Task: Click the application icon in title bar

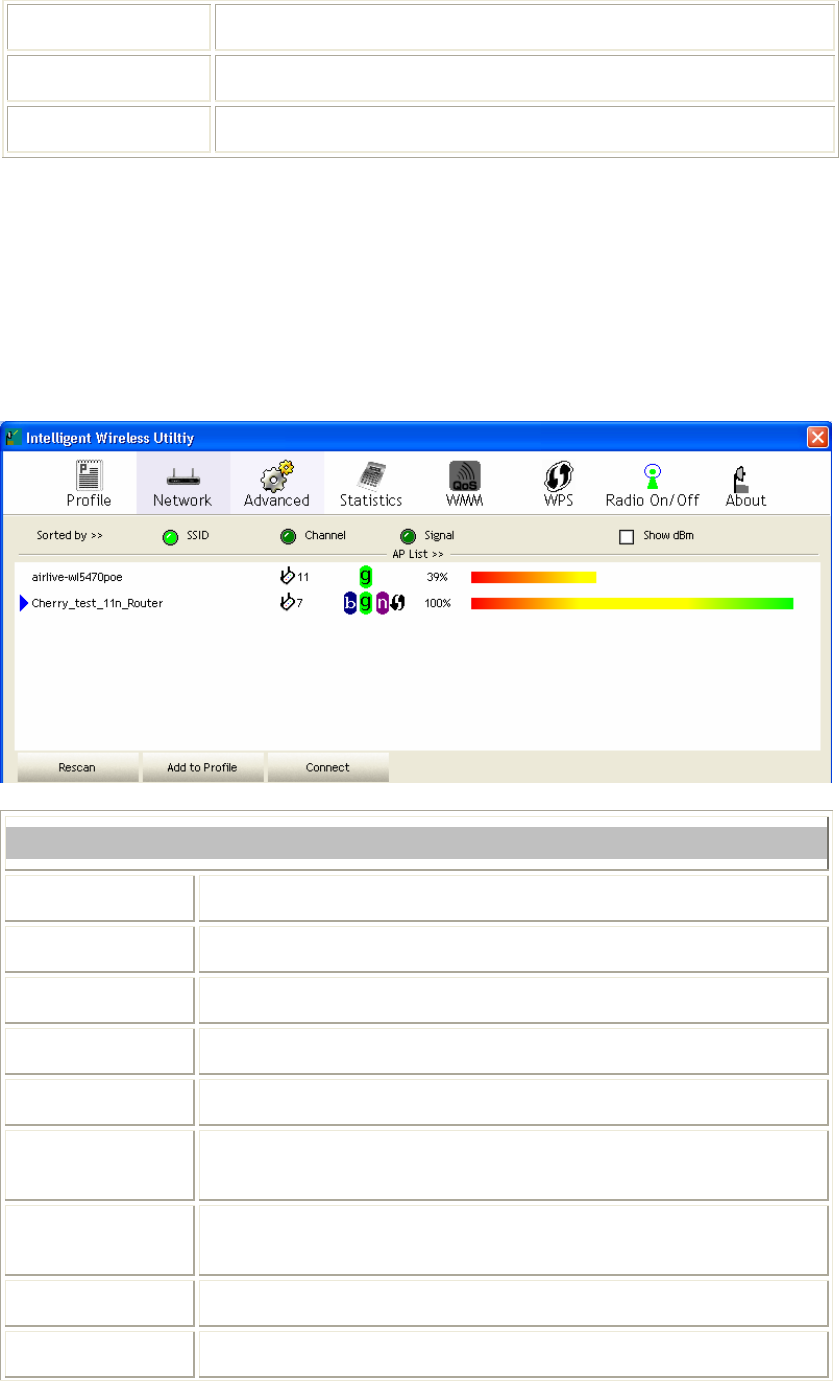Action: (14, 437)
